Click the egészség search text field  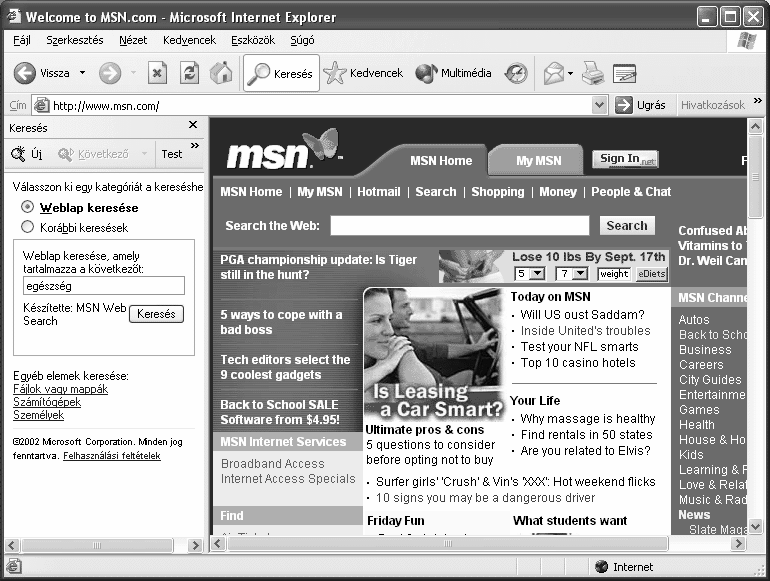tap(104, 285)
